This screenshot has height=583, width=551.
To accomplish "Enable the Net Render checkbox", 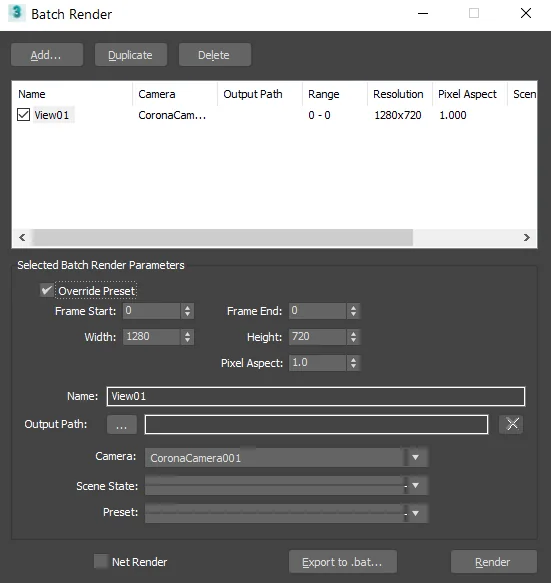I will click(x=100, y=561).
